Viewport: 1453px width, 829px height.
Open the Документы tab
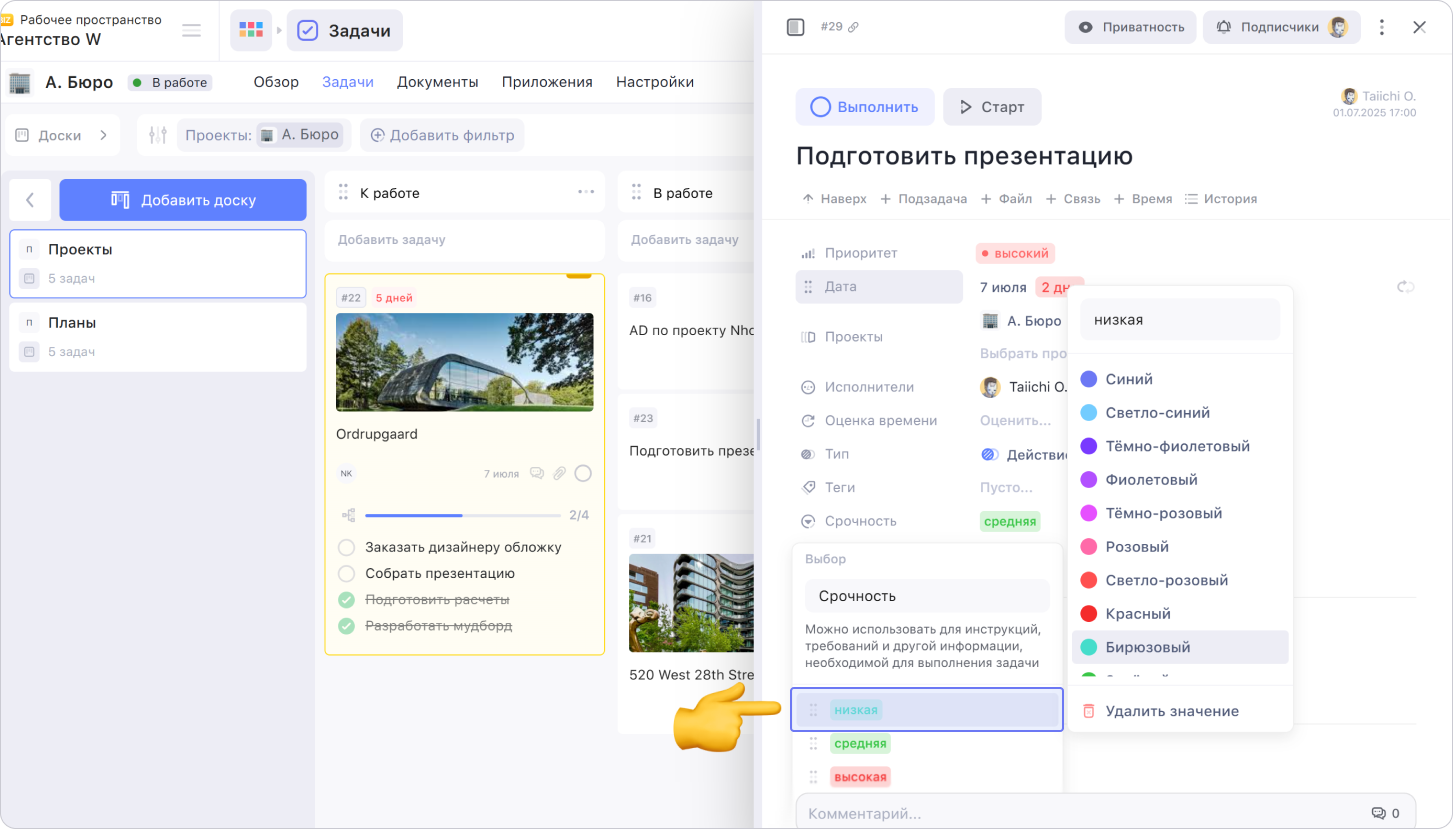pos(438,82)
